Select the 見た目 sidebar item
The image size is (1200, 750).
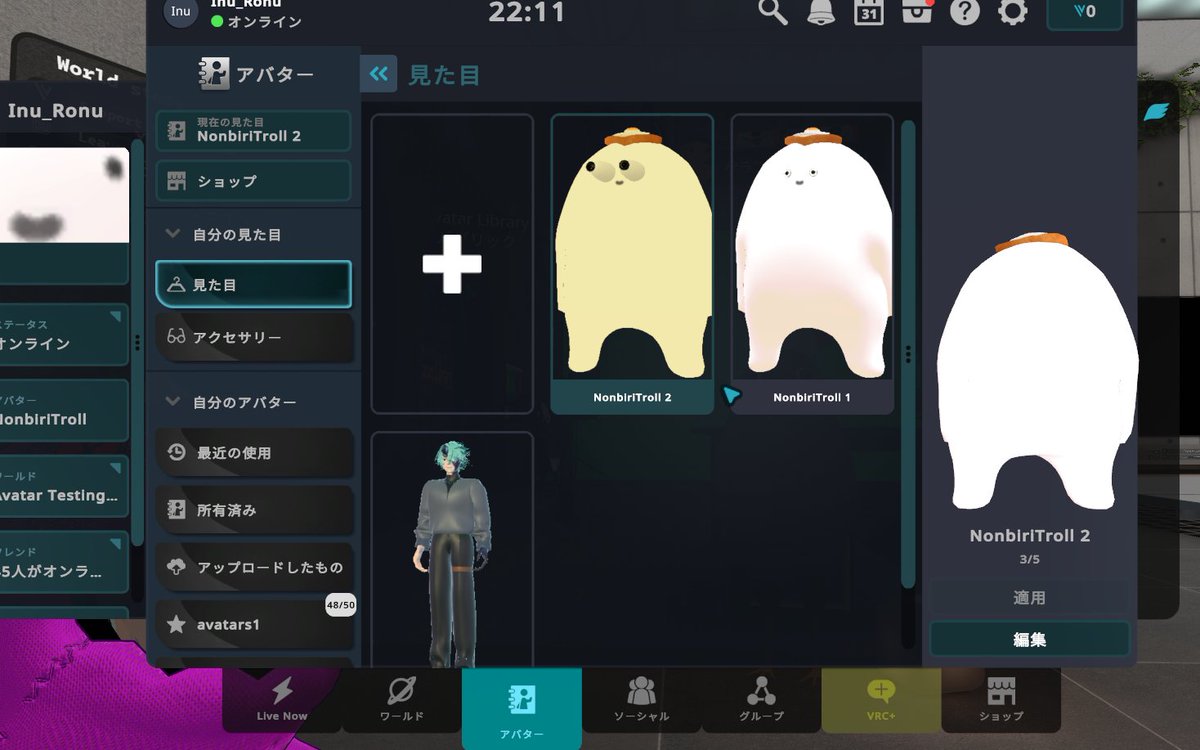(253, 284)
